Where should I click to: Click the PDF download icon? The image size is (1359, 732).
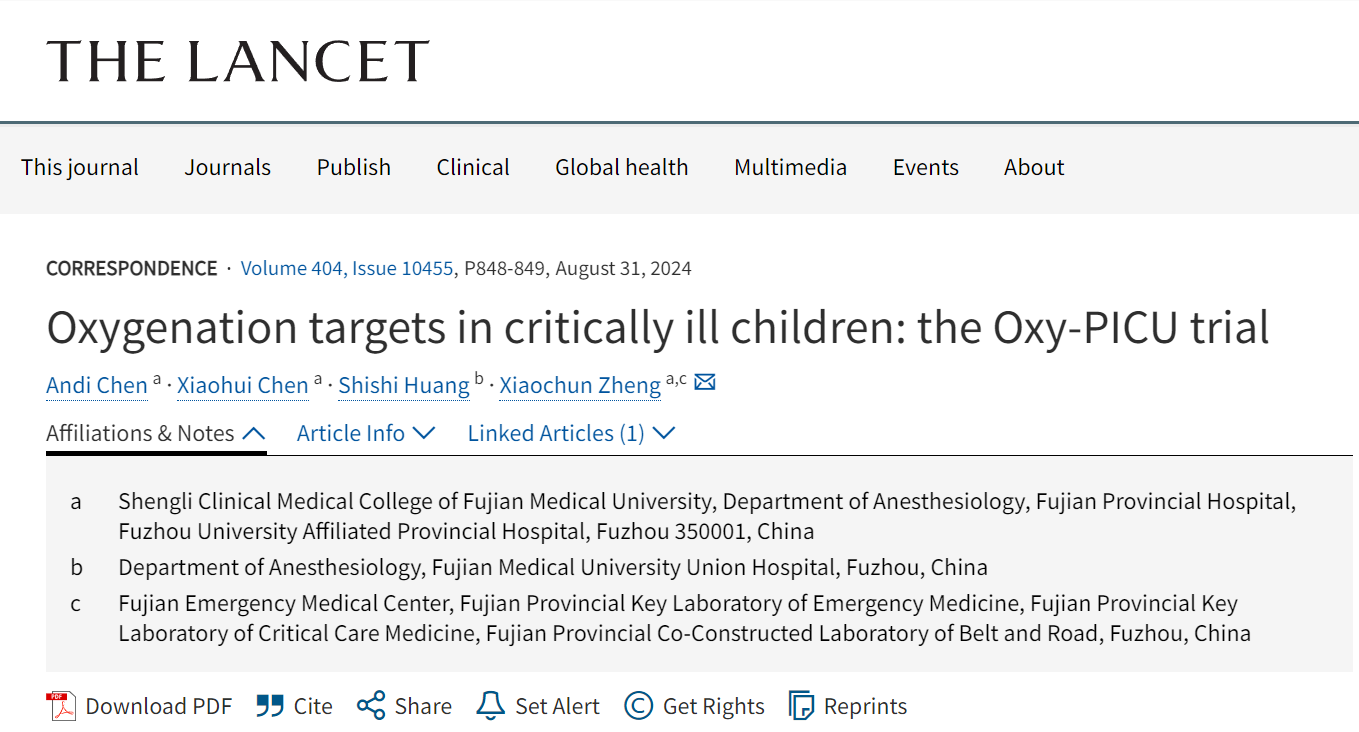point(61,706)
